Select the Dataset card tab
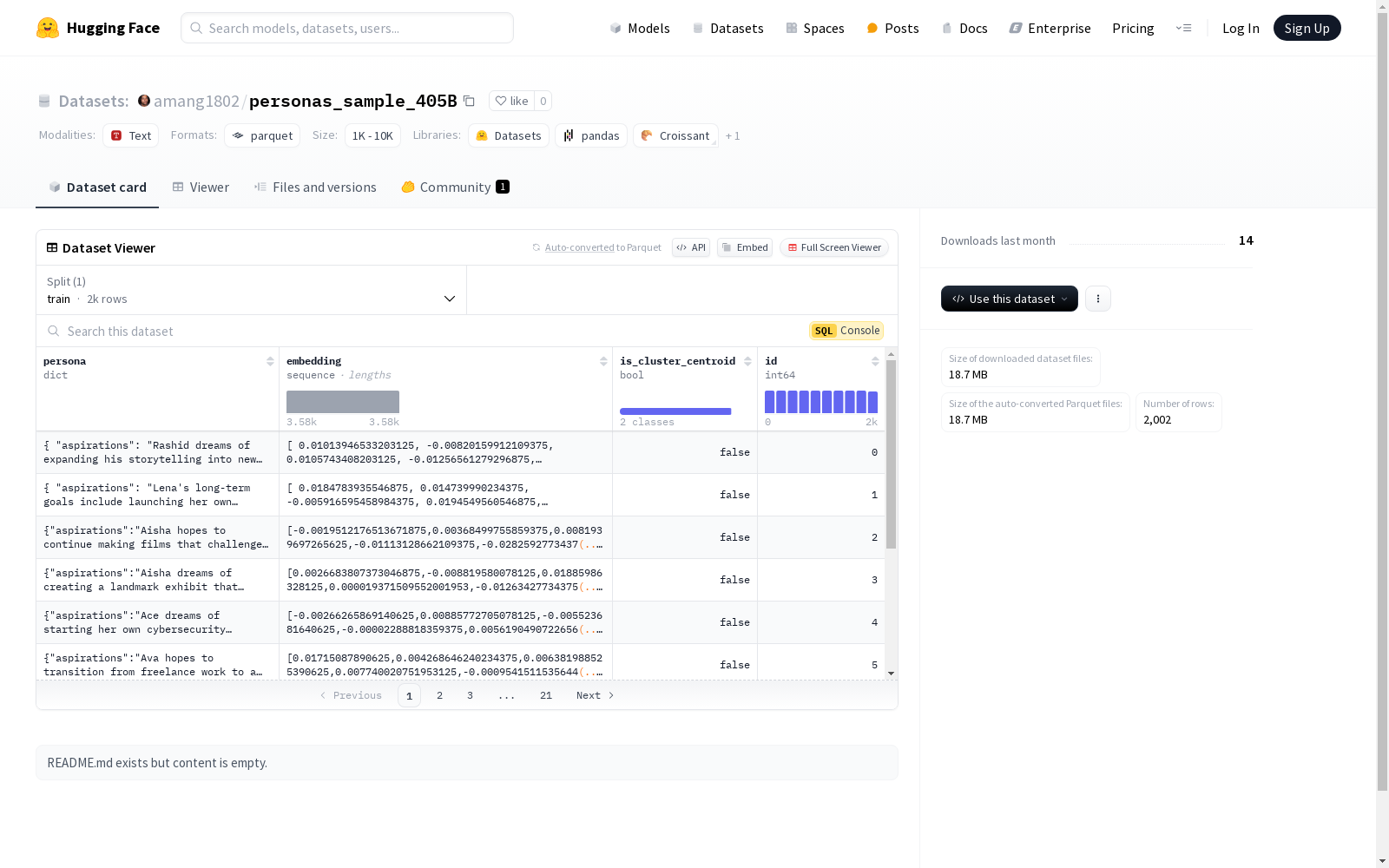The width and height of the screenshot is (1389, 868). pos(97,187)
